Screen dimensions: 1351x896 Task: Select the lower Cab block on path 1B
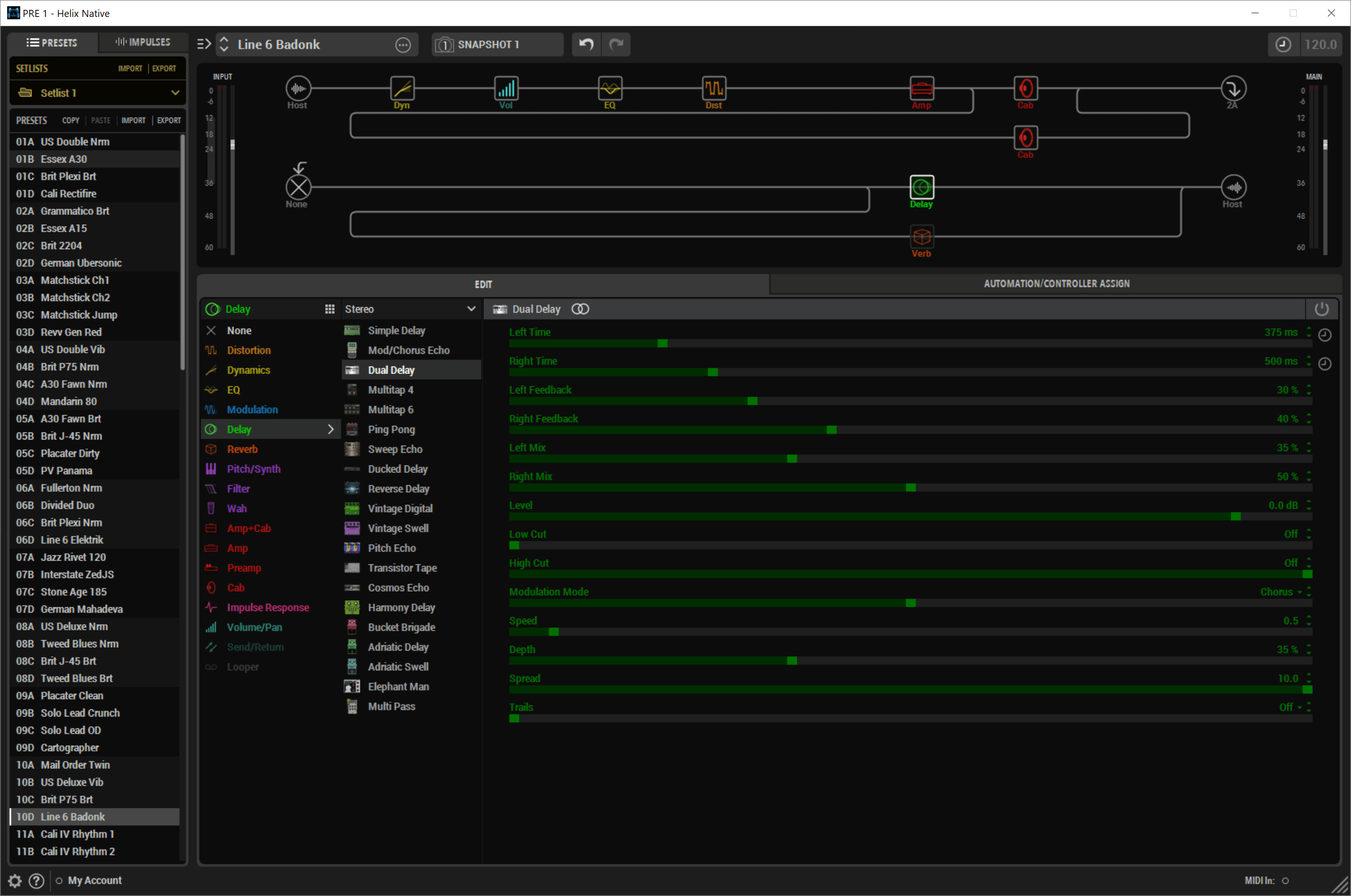click(x=1026, y=138)
